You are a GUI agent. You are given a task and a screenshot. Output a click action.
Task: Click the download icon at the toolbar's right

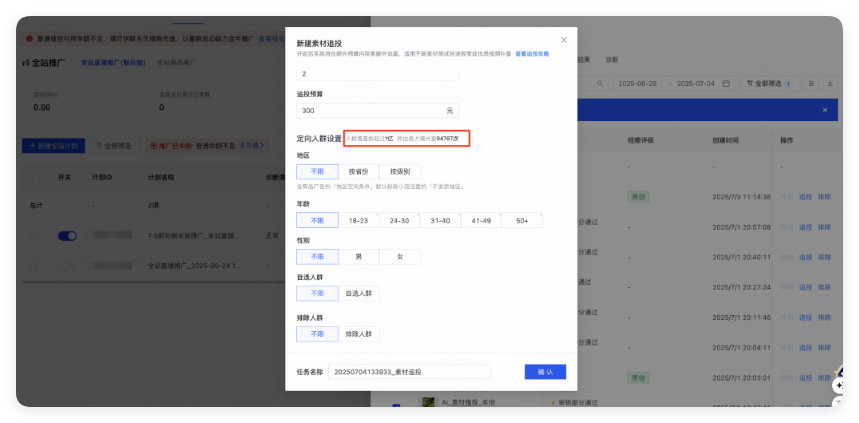coord(830,83)
